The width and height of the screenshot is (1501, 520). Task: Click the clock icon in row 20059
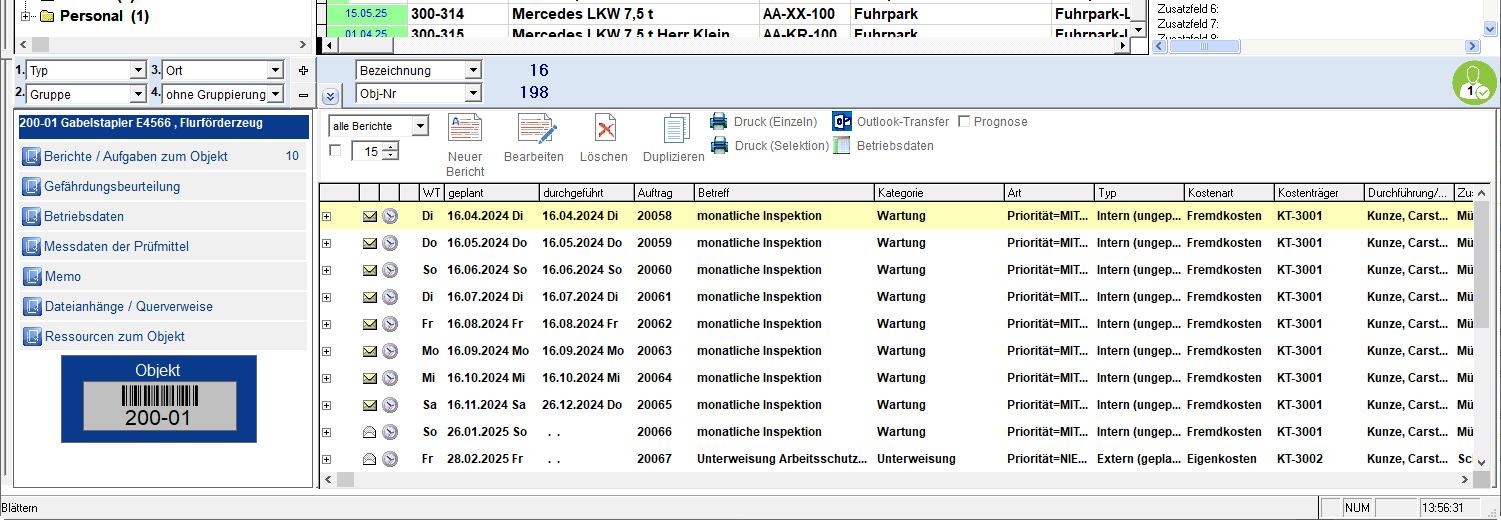pyautogui.click(x=390, y=243)
